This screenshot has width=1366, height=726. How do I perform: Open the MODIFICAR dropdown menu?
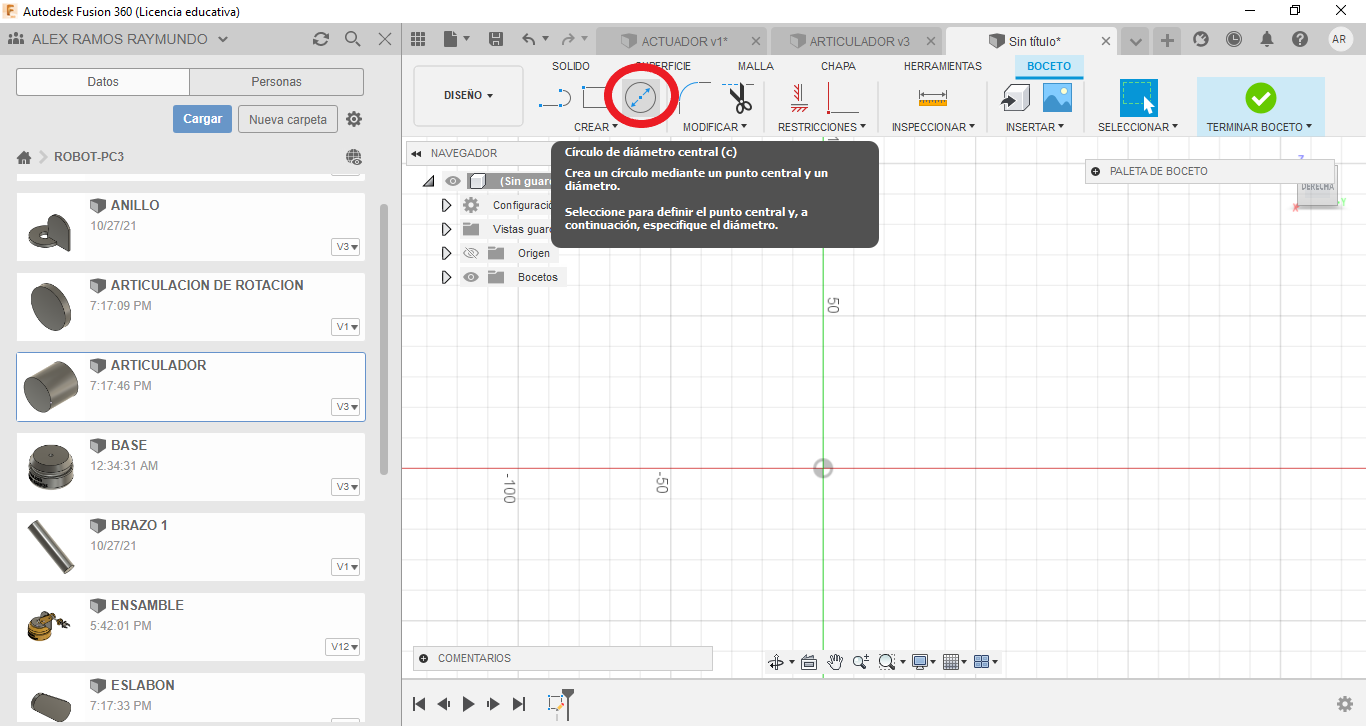tap(715, 127)
